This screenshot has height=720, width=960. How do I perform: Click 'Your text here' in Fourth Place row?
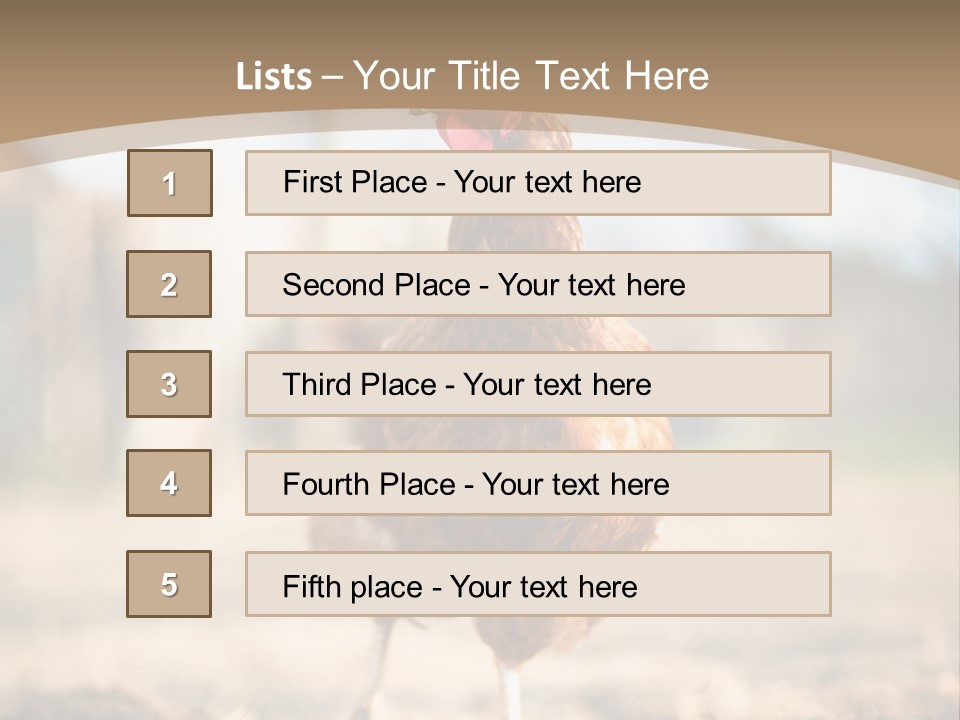[x=576, y=484]
